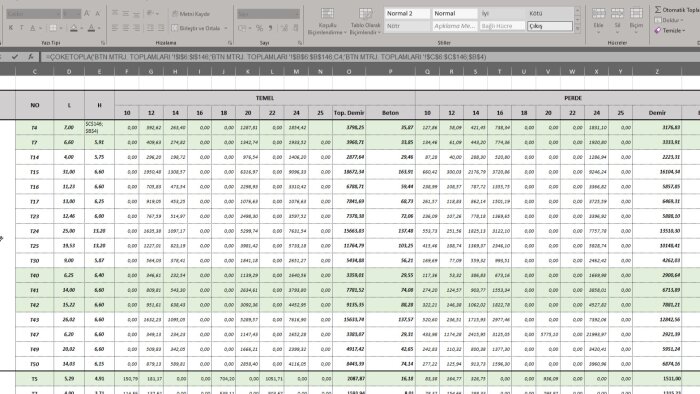Image resolution: width=700 pixels, height=394 pixels.
Task: Apply the İyi cell style
Action: 502,13
